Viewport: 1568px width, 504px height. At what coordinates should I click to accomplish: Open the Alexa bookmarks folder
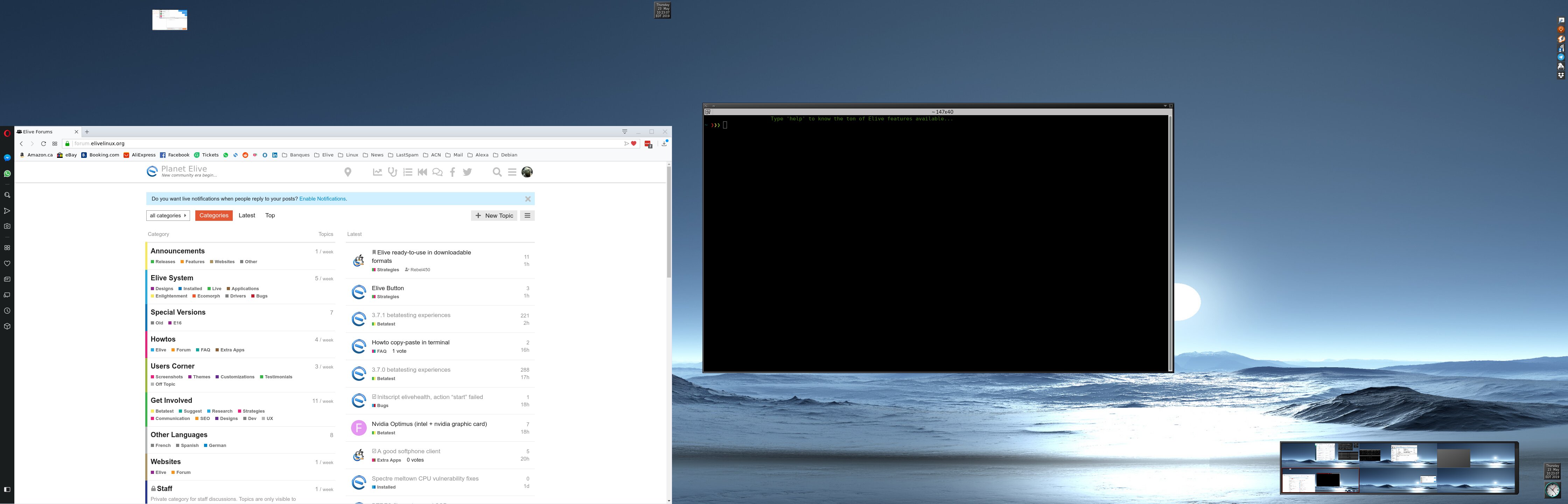coord(478,155)
